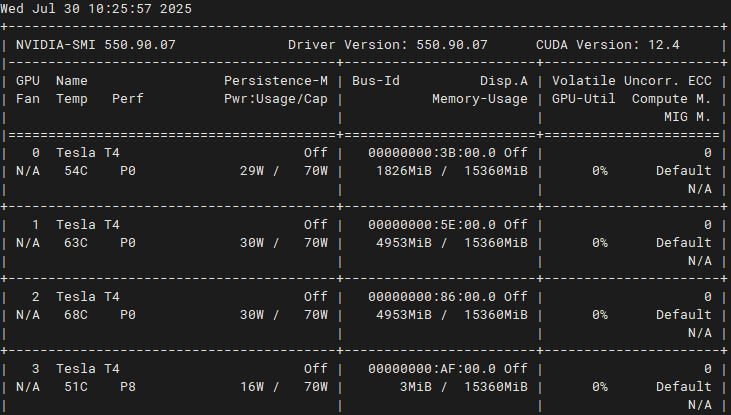The height and width of the screenshot is (415, 731).
Task: Click the Driver Version 550.90.07 text
Action: 387,45
